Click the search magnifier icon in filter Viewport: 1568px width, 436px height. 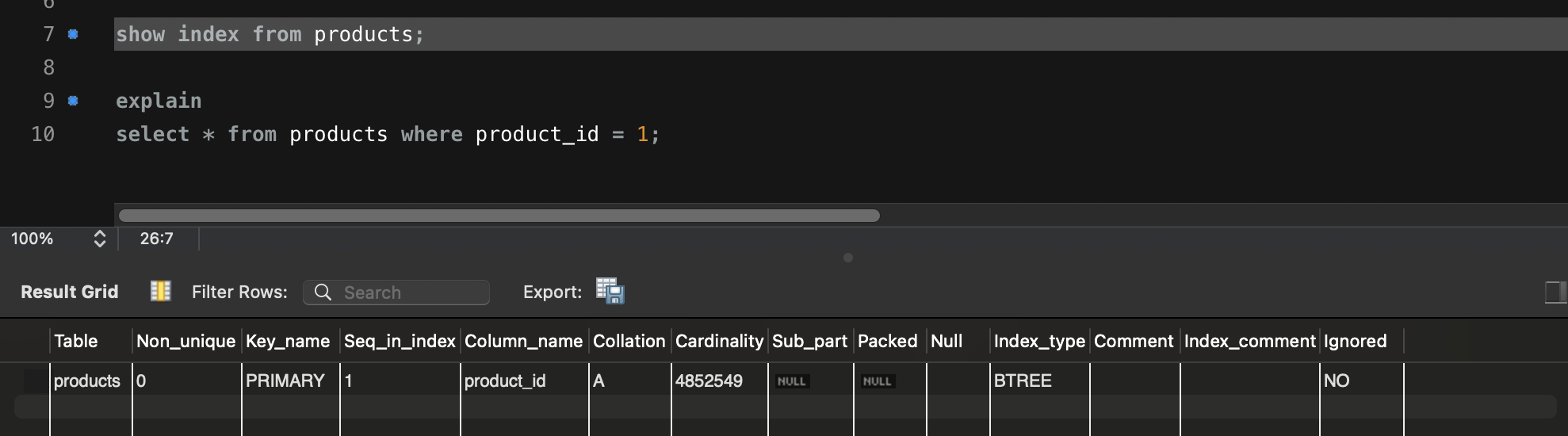[x=323, y=292]
